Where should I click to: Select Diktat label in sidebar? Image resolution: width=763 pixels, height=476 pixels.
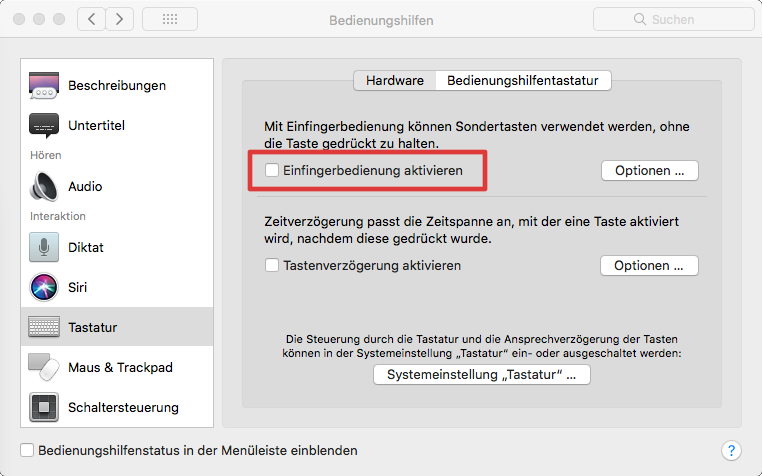[86, 247]
